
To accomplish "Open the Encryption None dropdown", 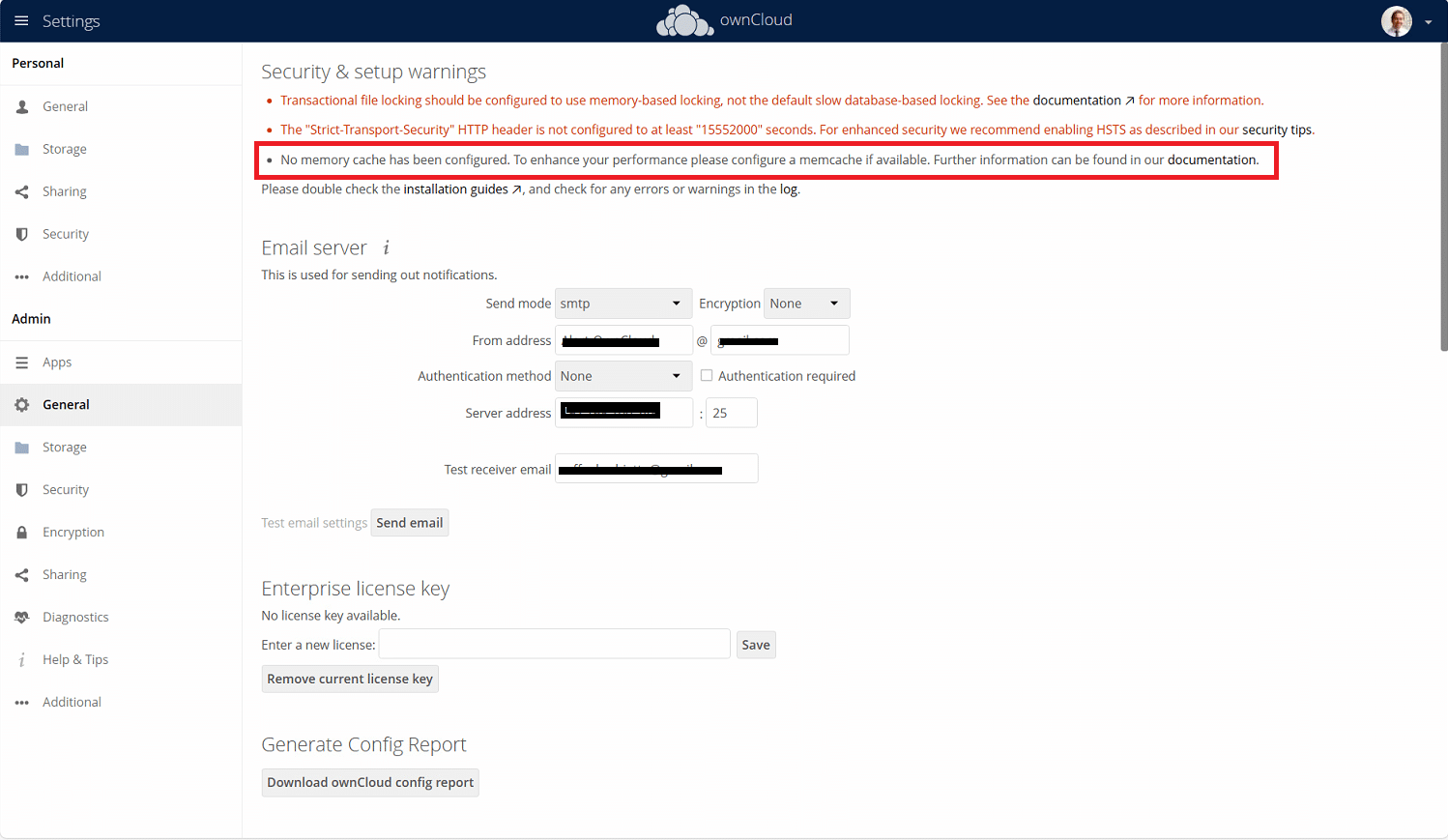I will pos(807,304).
